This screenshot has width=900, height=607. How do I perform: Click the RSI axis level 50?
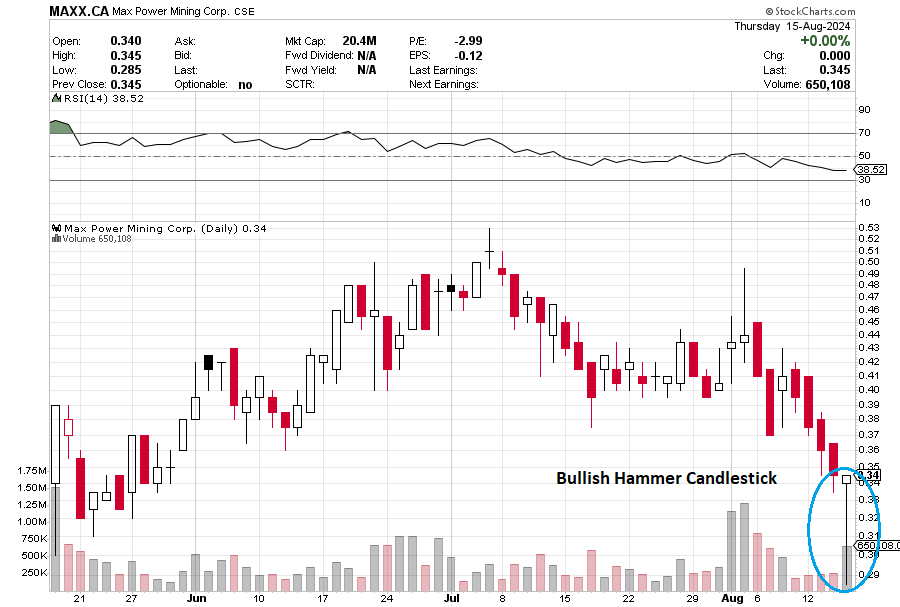coord(864,155)
